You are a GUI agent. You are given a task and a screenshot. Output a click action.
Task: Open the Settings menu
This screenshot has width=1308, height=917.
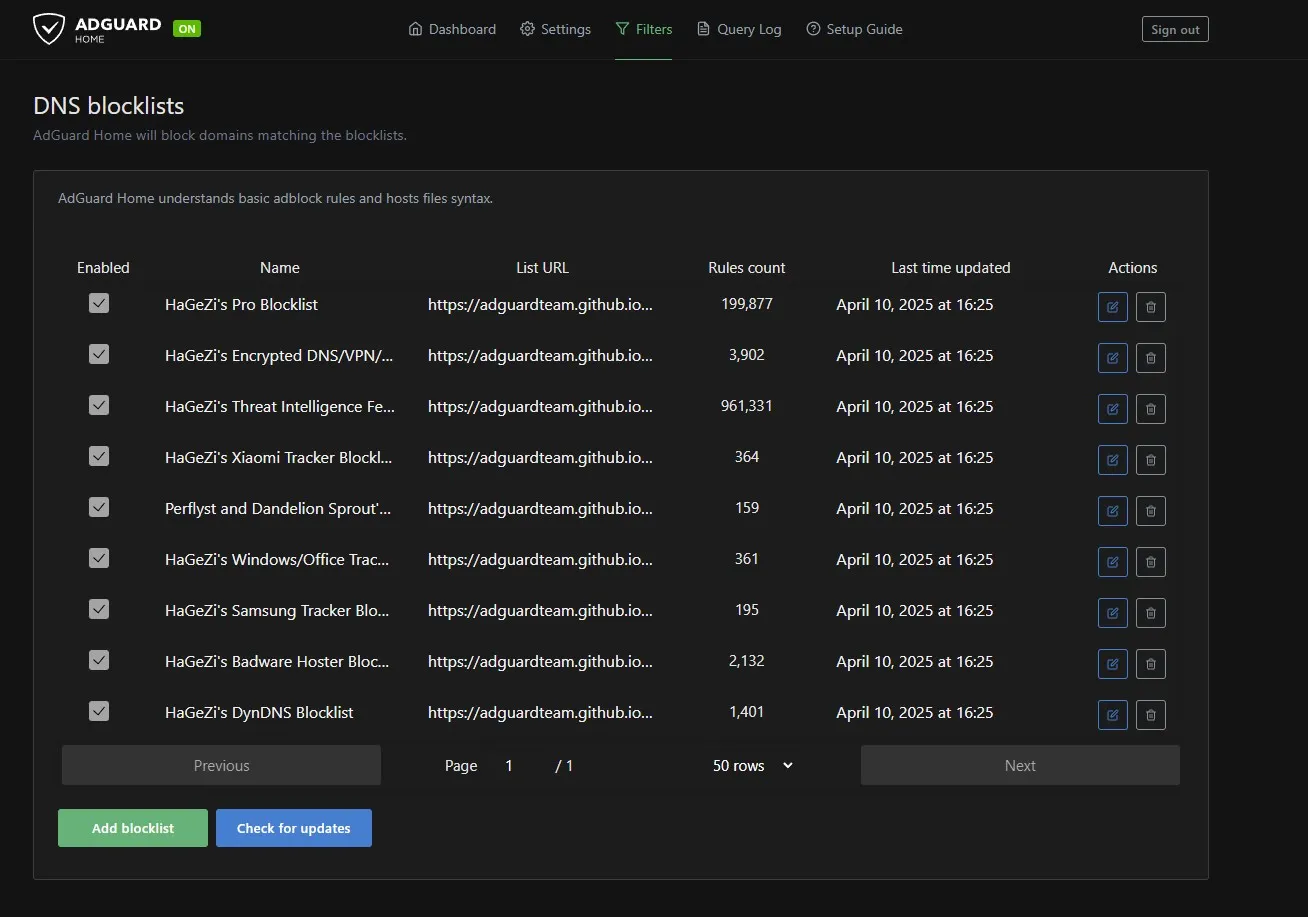[x=555, y=29]
